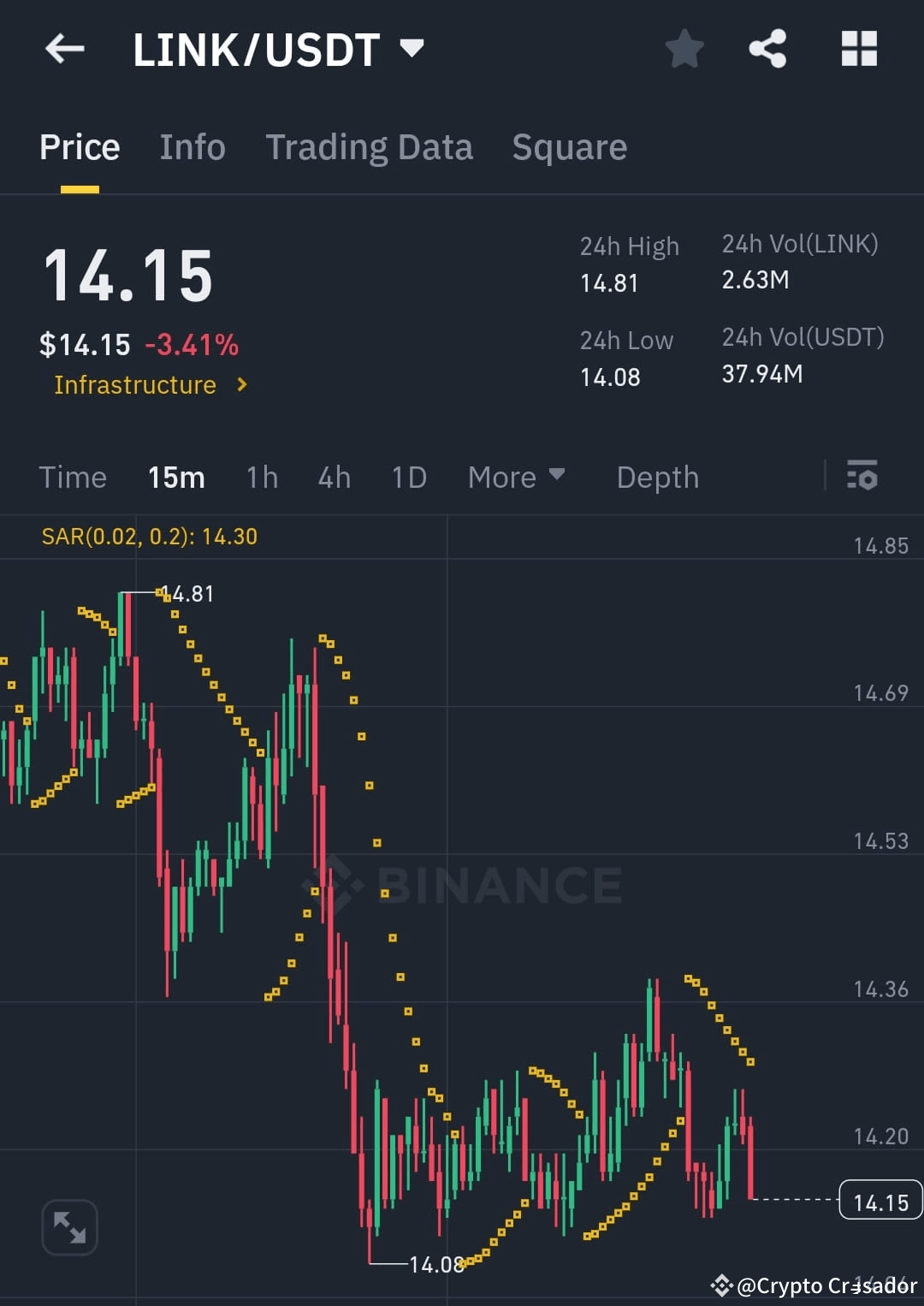Select the 1D timeframe

click(408, 477)
